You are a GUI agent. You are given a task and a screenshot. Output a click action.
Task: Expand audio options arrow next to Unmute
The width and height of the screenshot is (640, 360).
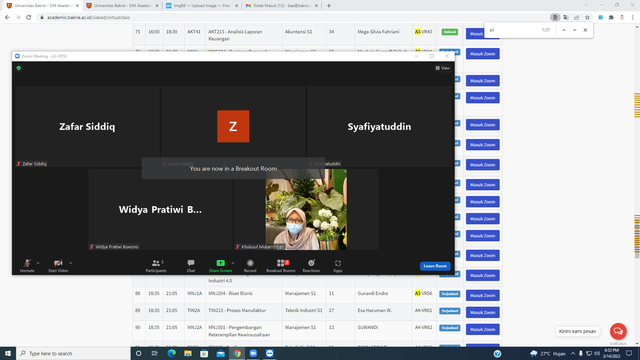tap(38, 263)
